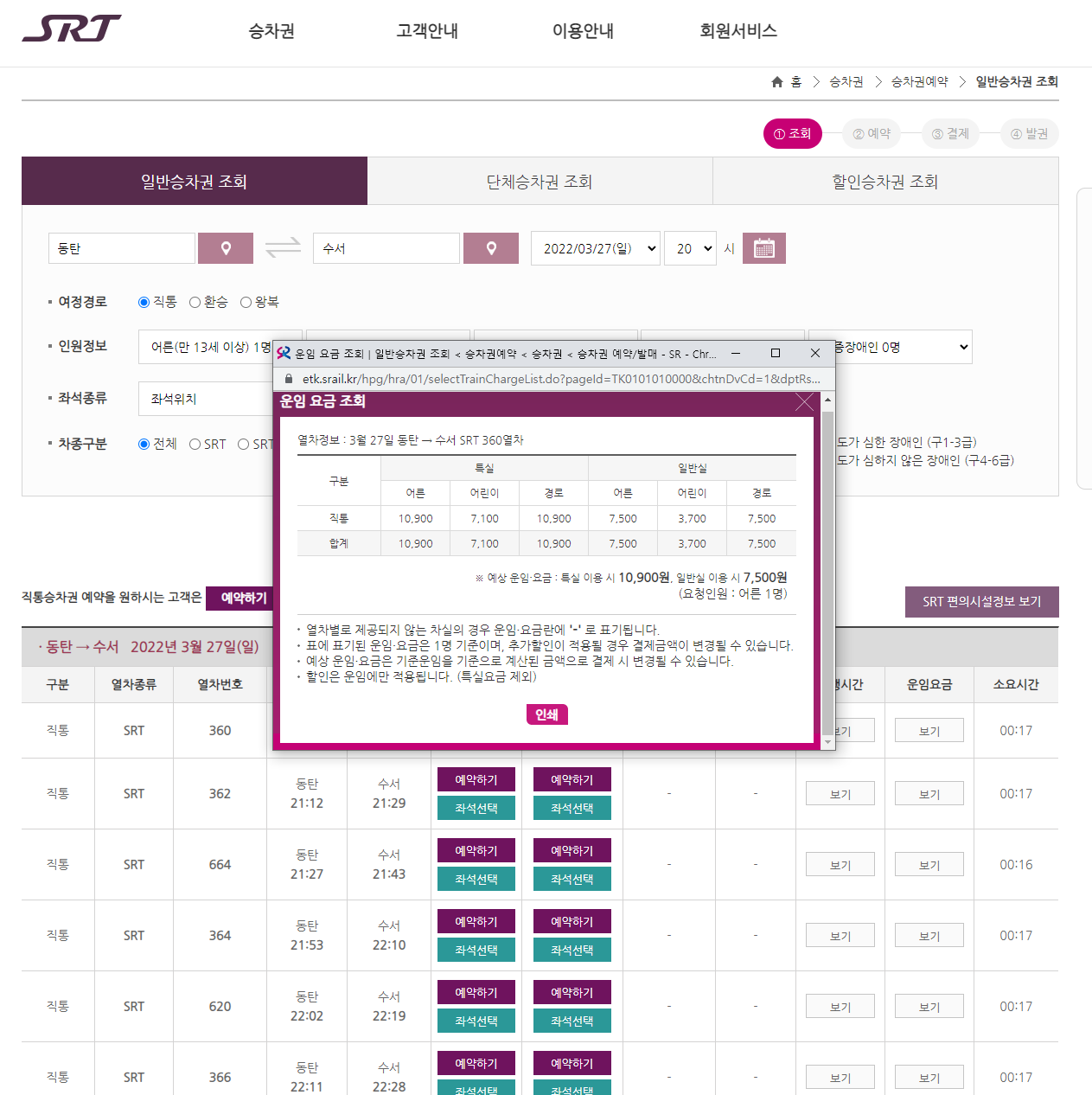Click the popup vertical scrollbar
Screen dimensions: 1092x1095
[827, 571]
